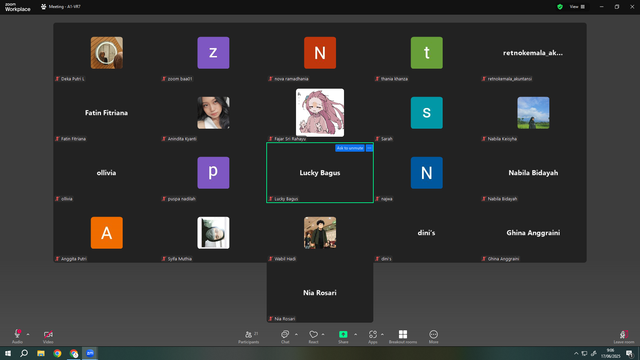Select the Nia Rosari participant tile

coord(320,293)
